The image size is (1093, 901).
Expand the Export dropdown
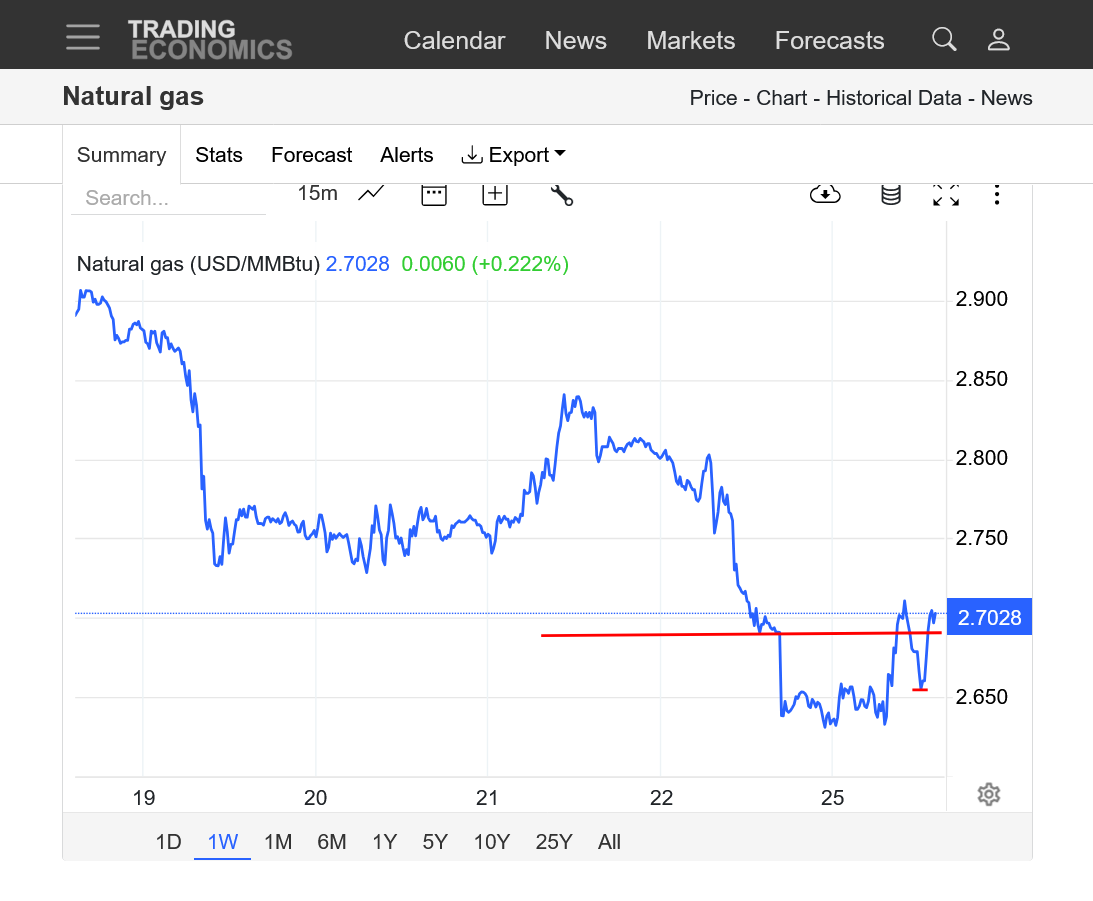[x=513, y=155]
